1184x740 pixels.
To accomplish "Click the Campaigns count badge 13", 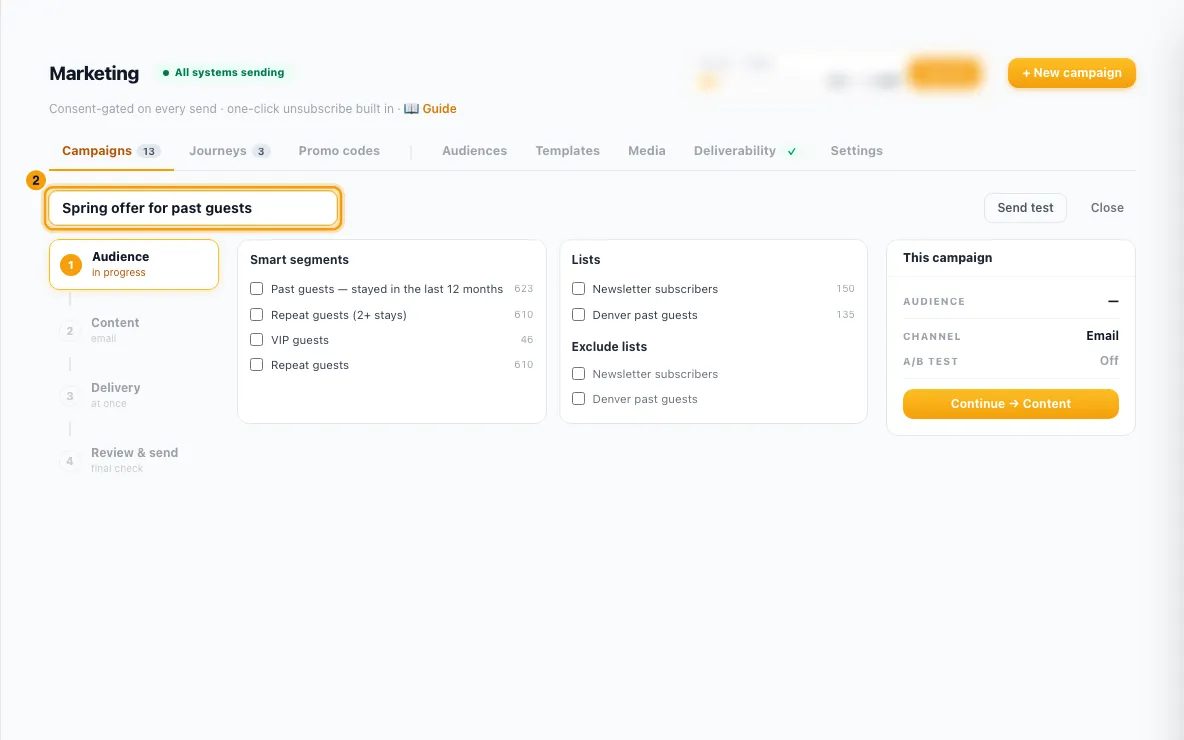I will pyautogui.click(x=149, y=151).
